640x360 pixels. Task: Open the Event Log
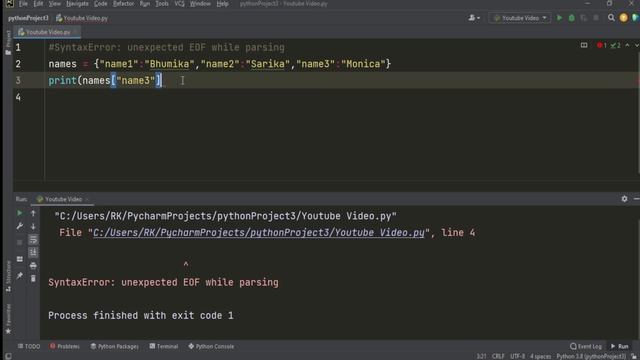tap(586, 346)
